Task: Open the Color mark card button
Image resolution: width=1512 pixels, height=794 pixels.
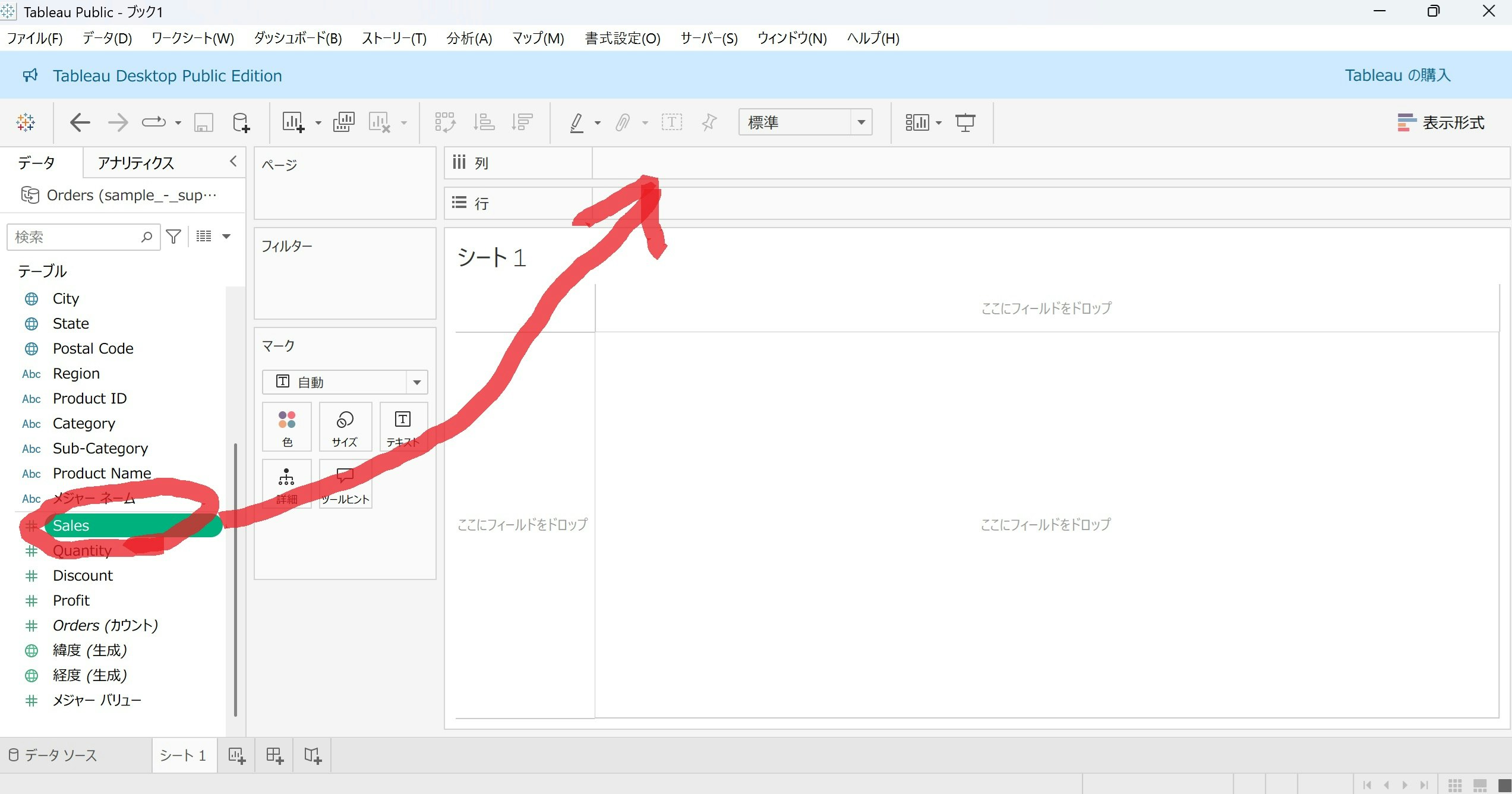Action: pyautogui.click(x=287, y=427)
